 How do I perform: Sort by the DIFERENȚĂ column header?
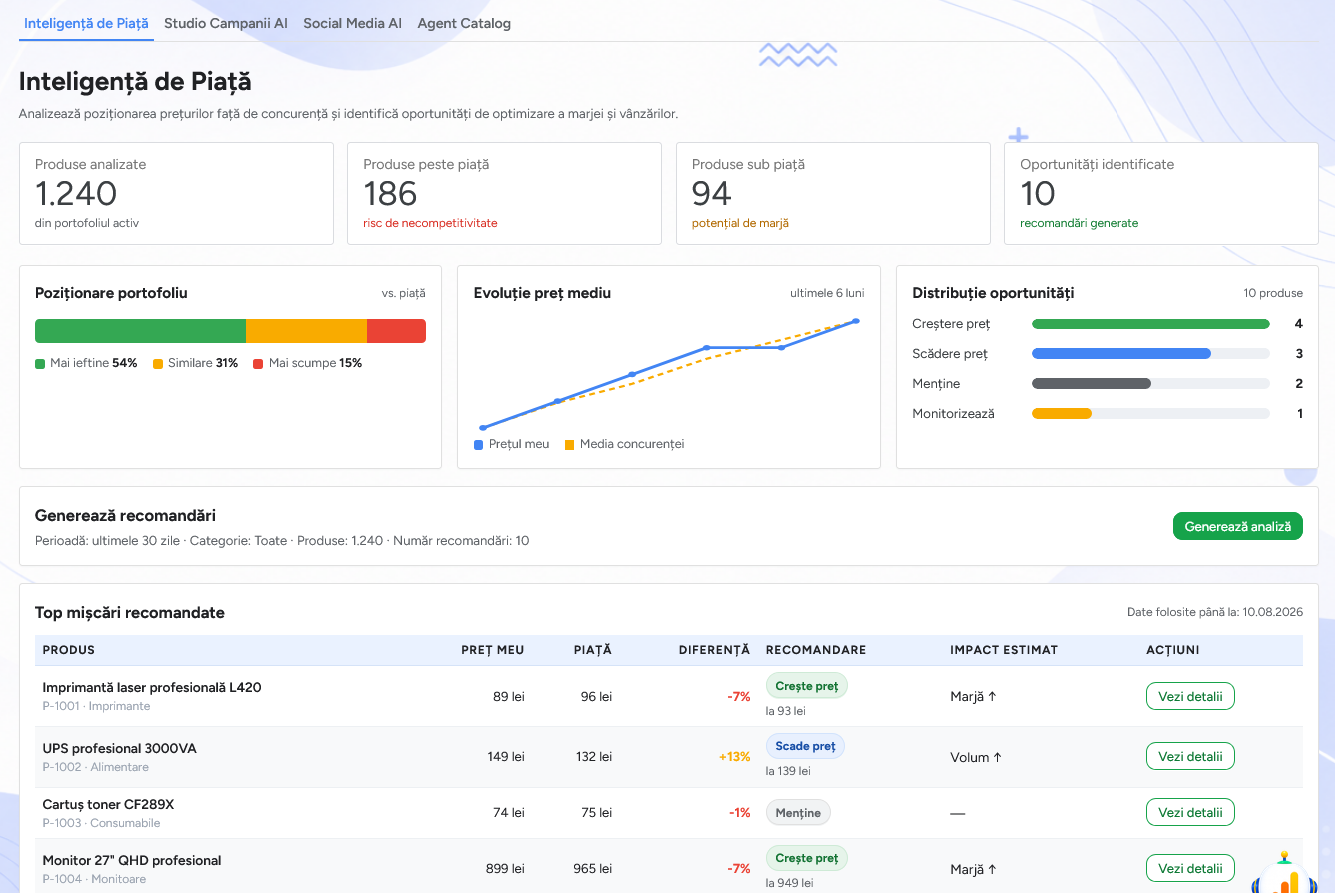(x=714, y=650)
